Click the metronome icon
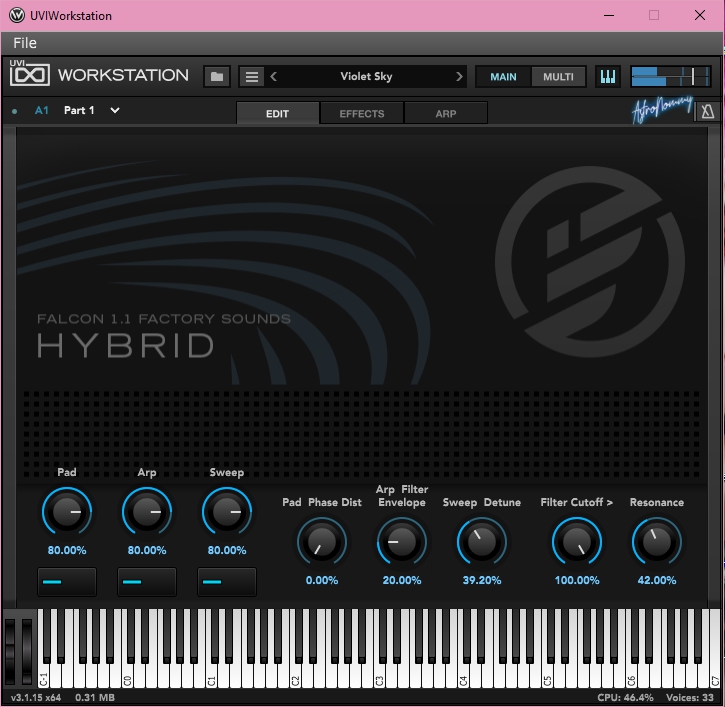Screen dimensions: 725x707 707,111
